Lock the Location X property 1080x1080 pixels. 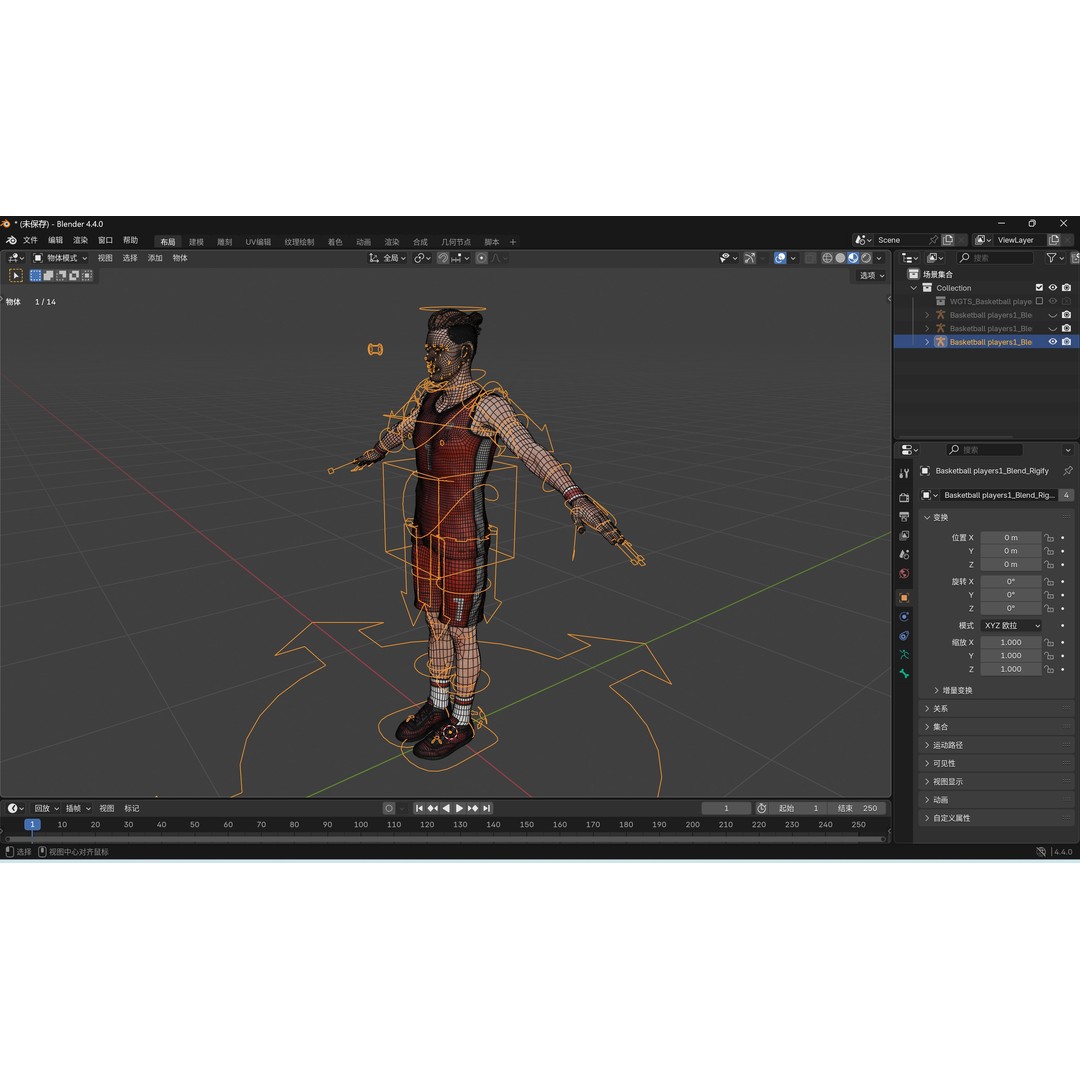[1049, 538]
